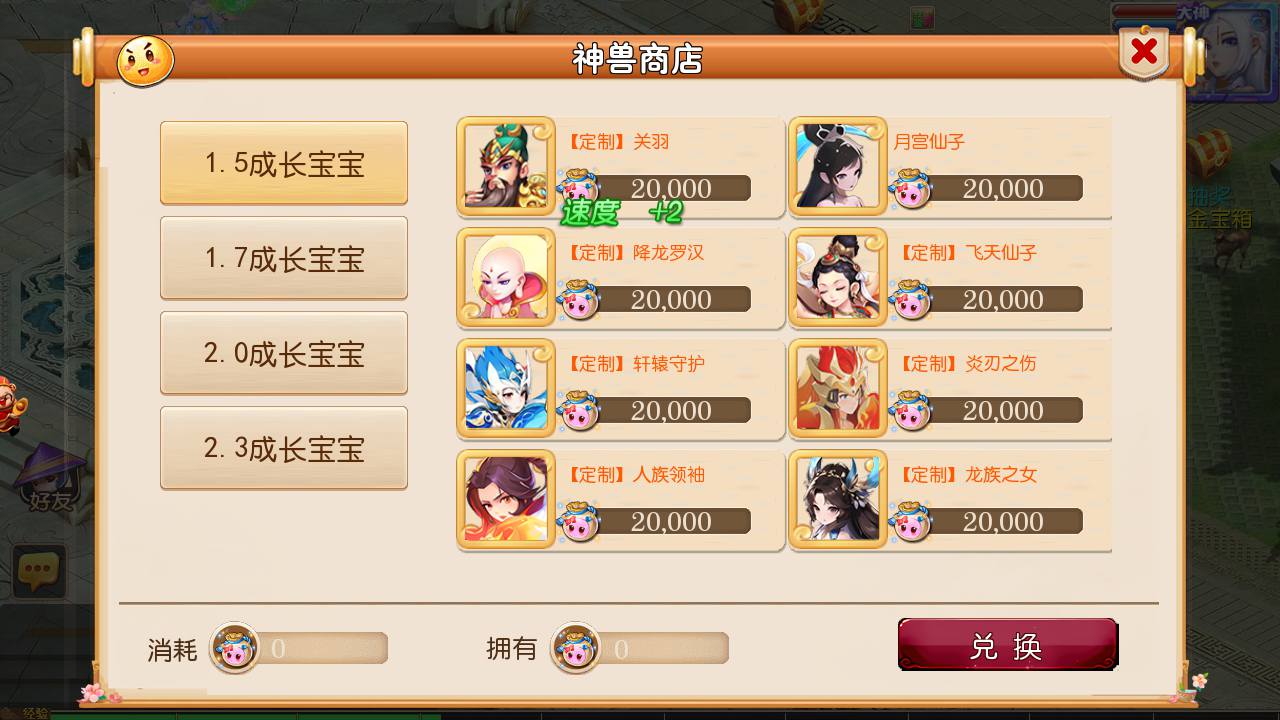Viewport: 1280px width, 720px height.
Task: Open the chat bubble icon at left
Action: pyautogui.click(x=39, y=571)
